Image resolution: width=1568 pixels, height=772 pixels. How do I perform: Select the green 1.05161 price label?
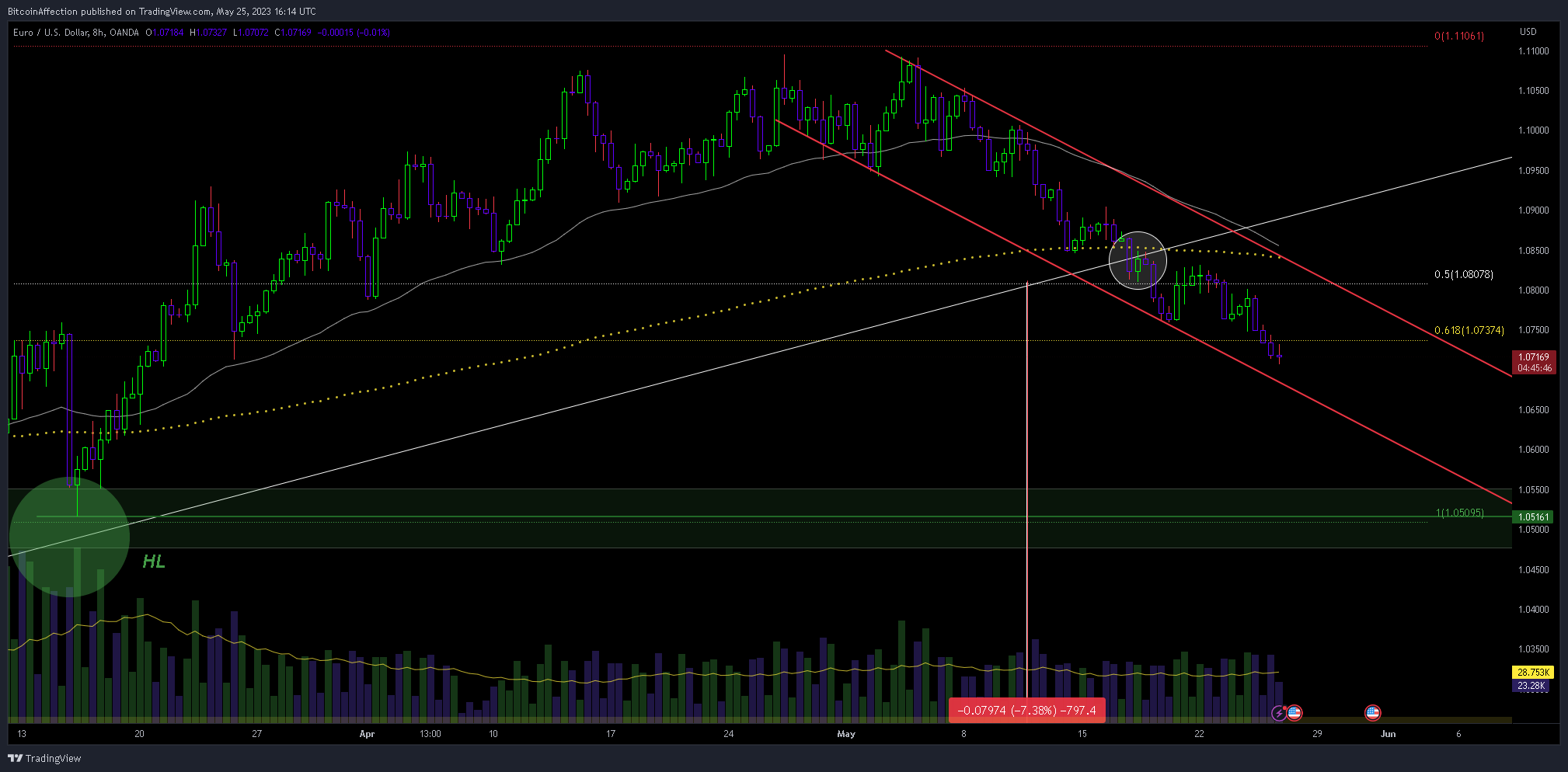pos(1534,516)
